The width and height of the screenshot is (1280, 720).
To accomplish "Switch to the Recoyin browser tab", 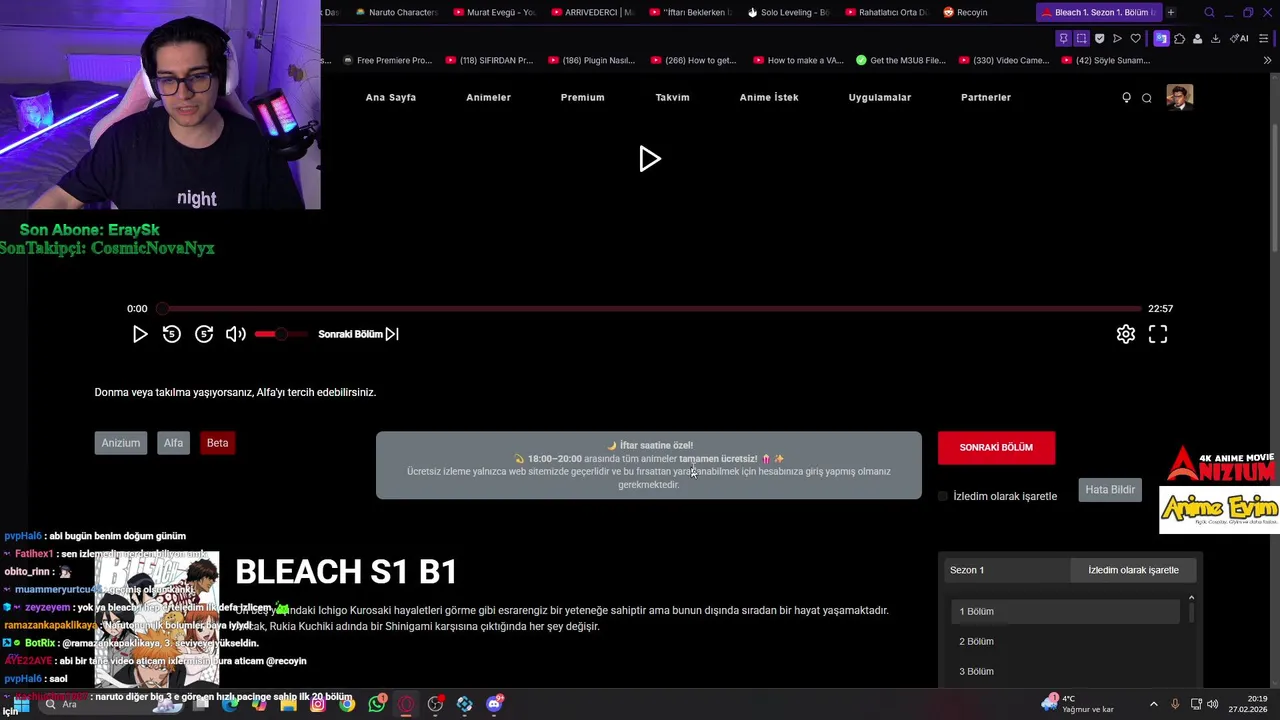I will click(965, 12).
